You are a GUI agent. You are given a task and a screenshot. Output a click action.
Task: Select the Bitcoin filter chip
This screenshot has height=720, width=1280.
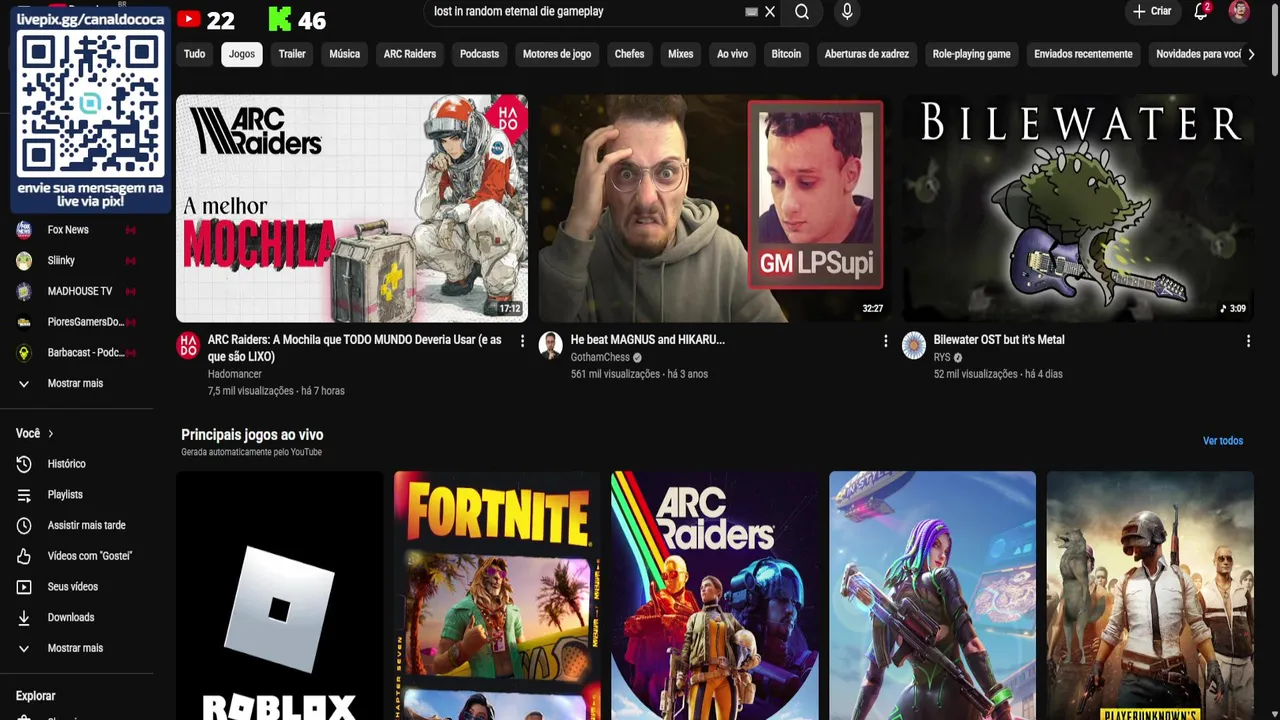coord(786,54)
